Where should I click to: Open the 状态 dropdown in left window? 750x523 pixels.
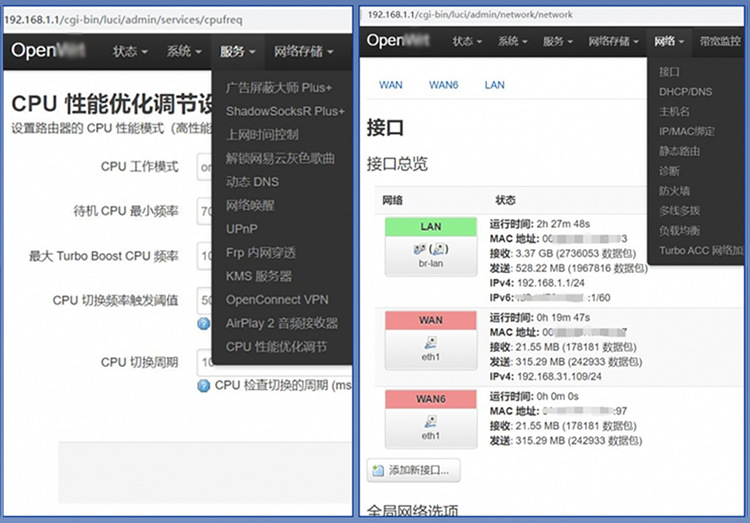pos(130,51)
